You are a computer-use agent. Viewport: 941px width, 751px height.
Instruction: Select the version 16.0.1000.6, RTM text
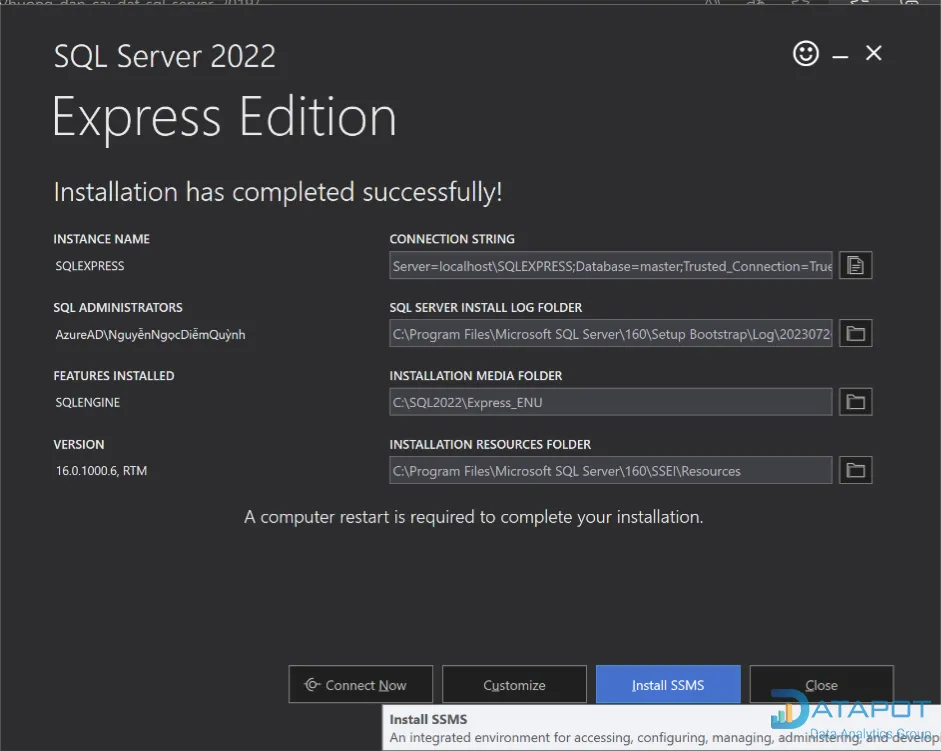pos(101,471)
